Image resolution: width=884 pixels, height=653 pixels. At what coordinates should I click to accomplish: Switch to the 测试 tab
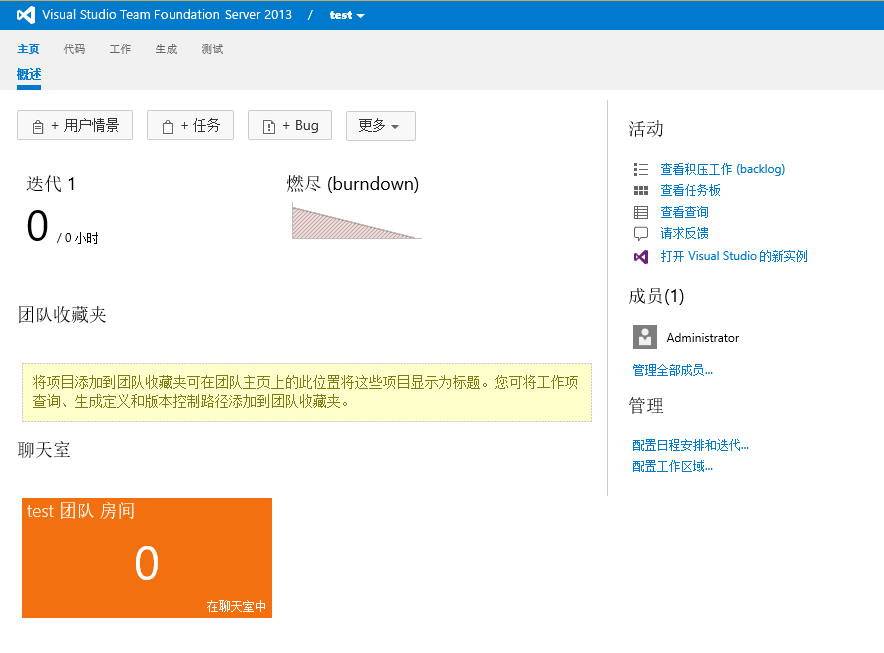coord(213,49)
